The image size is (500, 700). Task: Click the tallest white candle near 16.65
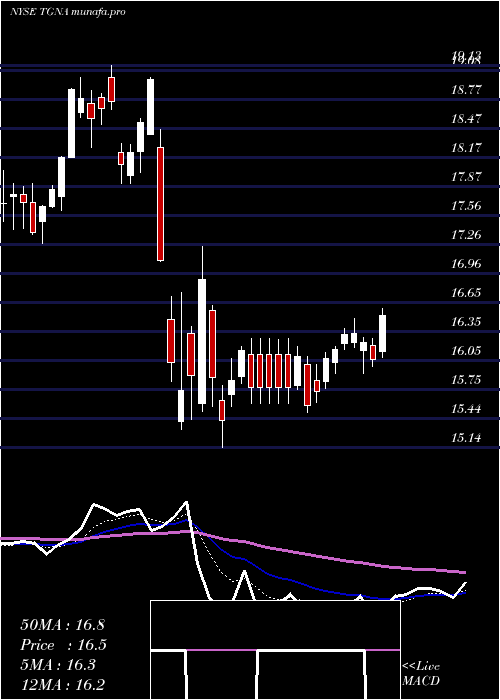pyautogui.click(x=202, y=342)
